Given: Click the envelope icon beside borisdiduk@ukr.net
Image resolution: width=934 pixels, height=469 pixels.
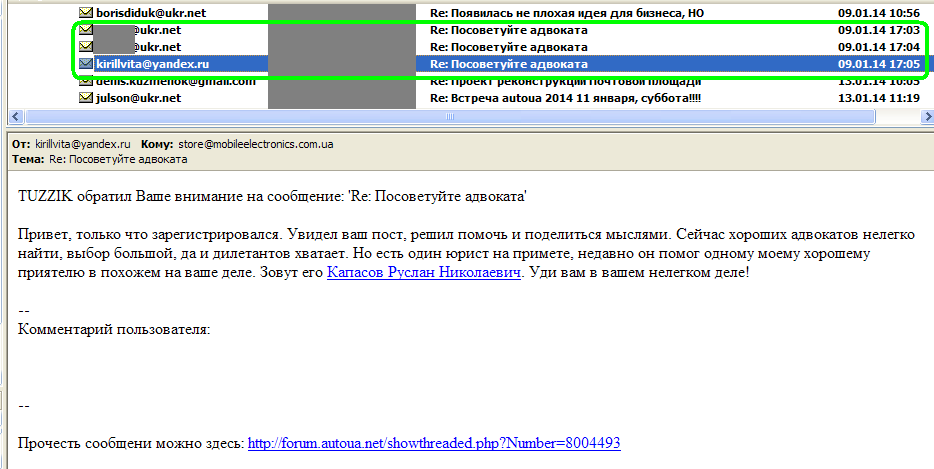Looking at the screenshot, I should point(85,13).
